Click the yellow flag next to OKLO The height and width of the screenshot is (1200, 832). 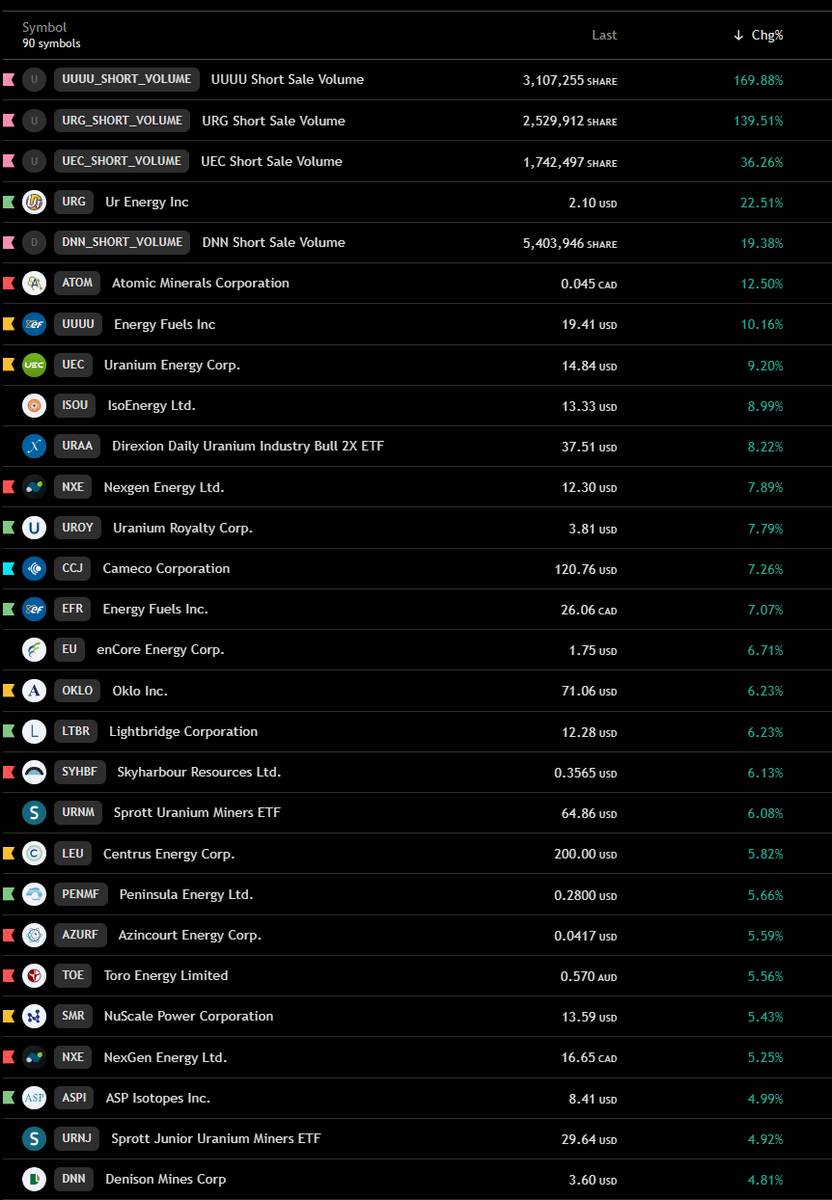pyautogui.click(x=8, y=691)
